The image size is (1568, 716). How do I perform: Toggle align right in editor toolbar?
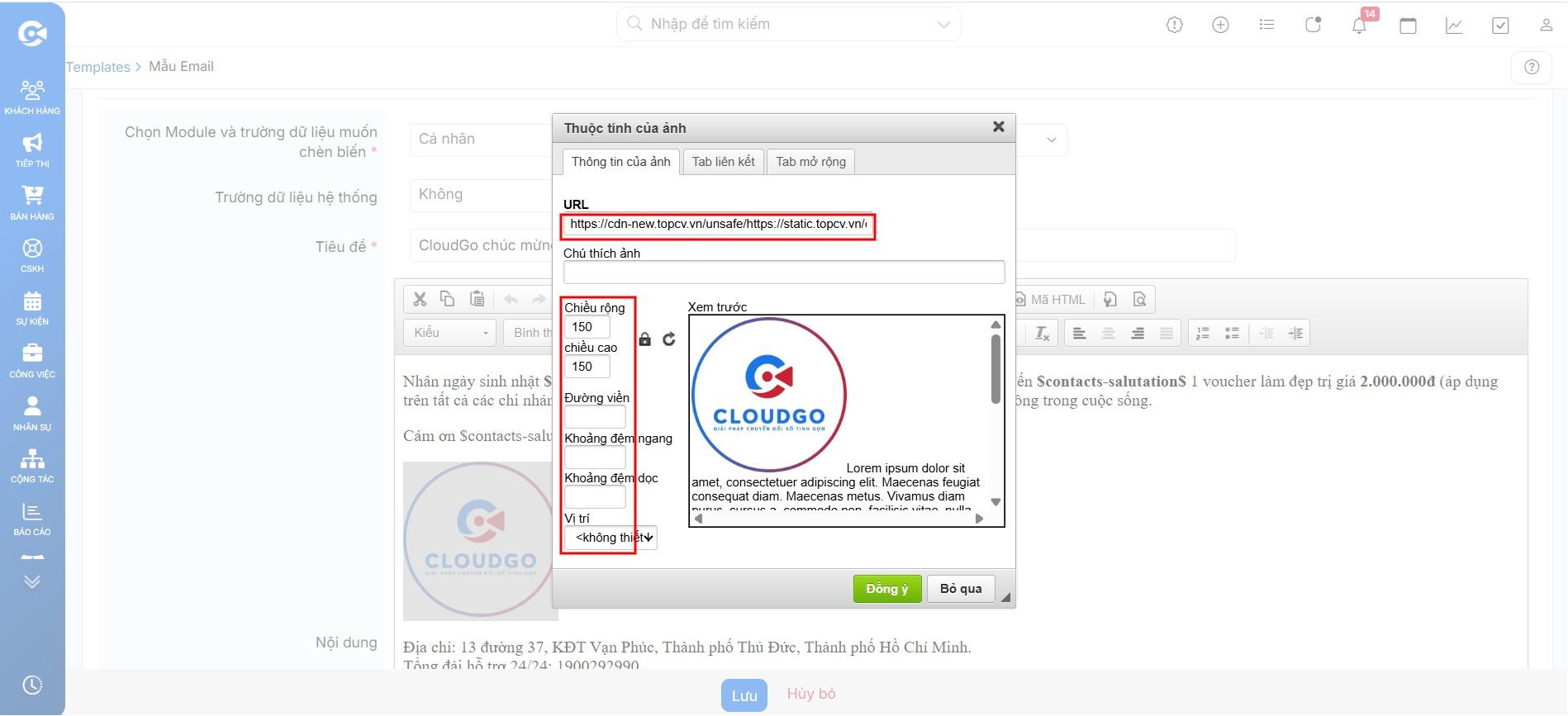click(x=1138, y=334)
